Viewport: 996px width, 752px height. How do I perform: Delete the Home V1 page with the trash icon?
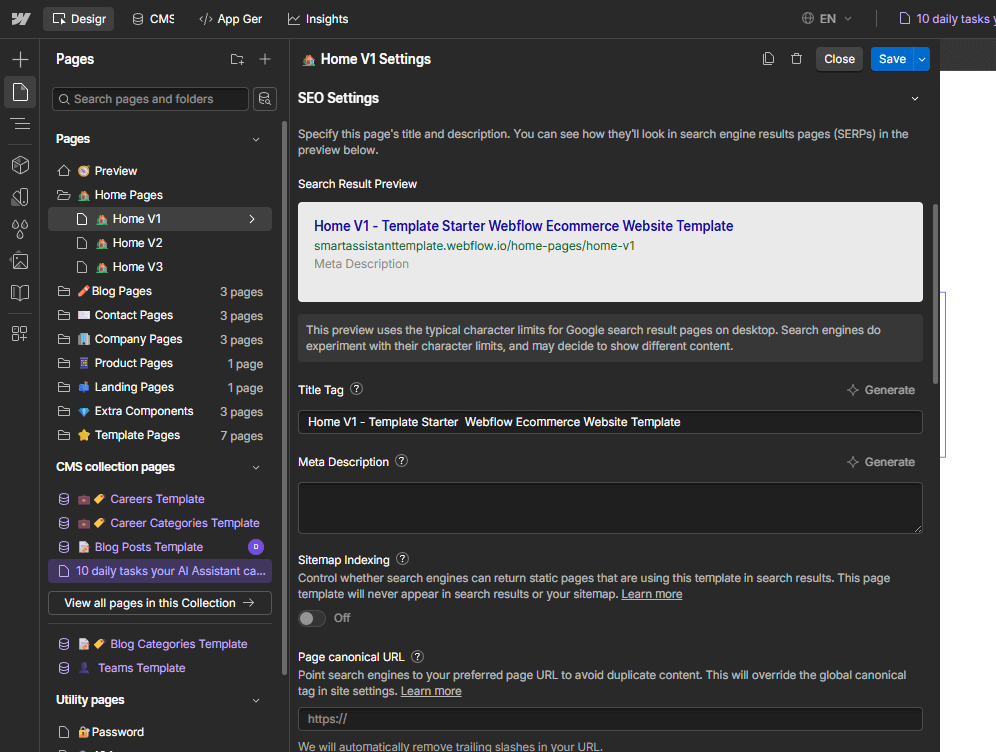point(796,59)
